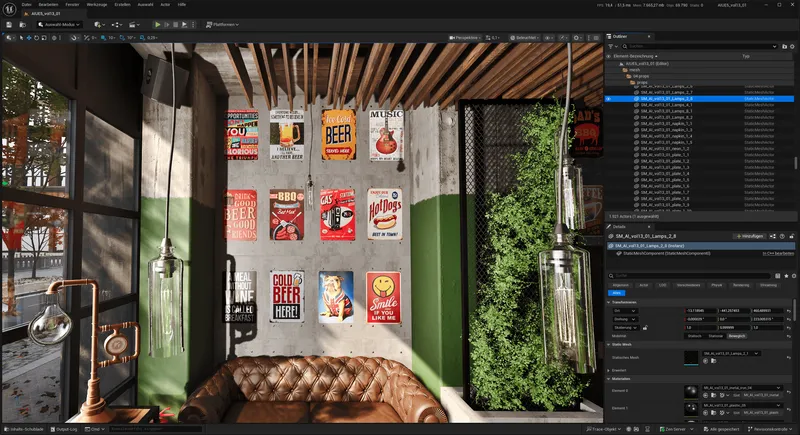This screenshot has width=800, height=435.
Task: Choose the select cursor tool in viewport
Action: tap(21, 38)
